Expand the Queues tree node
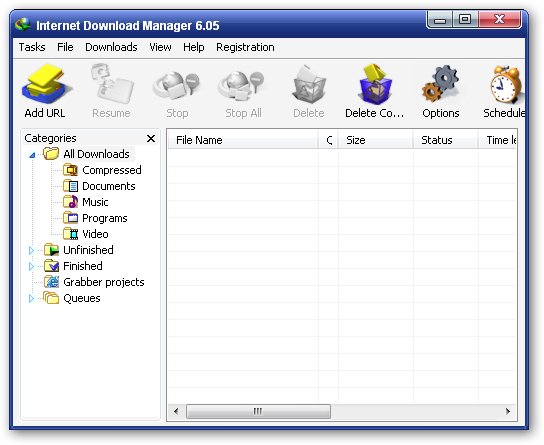Viewport: 544px width, 445px height. [31, 298]
